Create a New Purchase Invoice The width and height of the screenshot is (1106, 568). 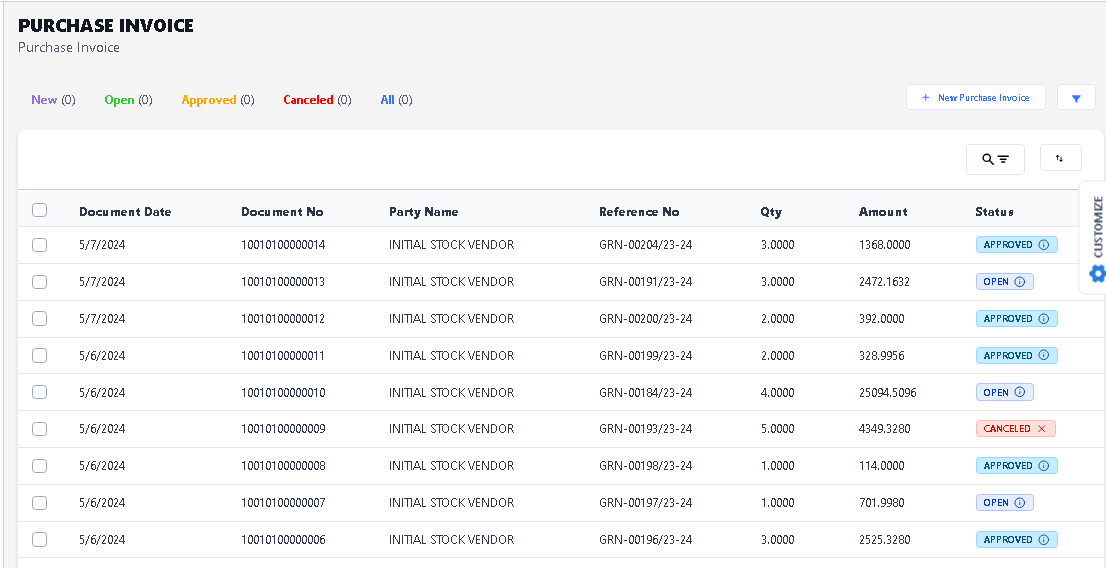pos(975,98)
